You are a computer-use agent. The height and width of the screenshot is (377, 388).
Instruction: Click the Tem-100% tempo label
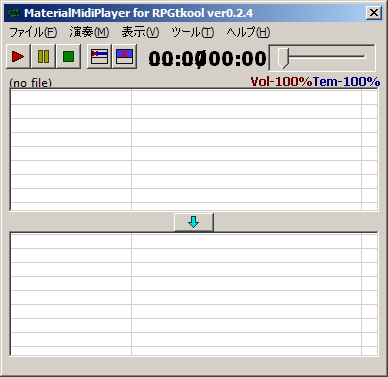346,81
